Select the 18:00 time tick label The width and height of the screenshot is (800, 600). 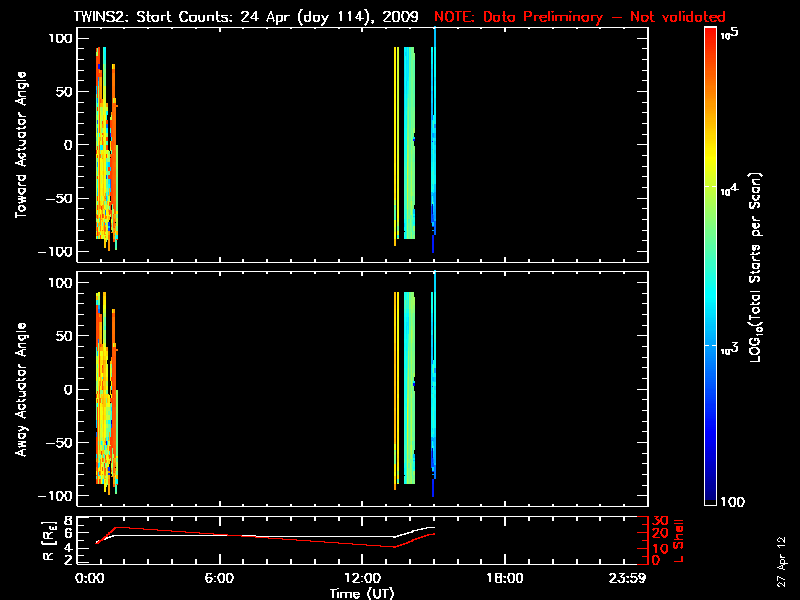pos(504,578)
